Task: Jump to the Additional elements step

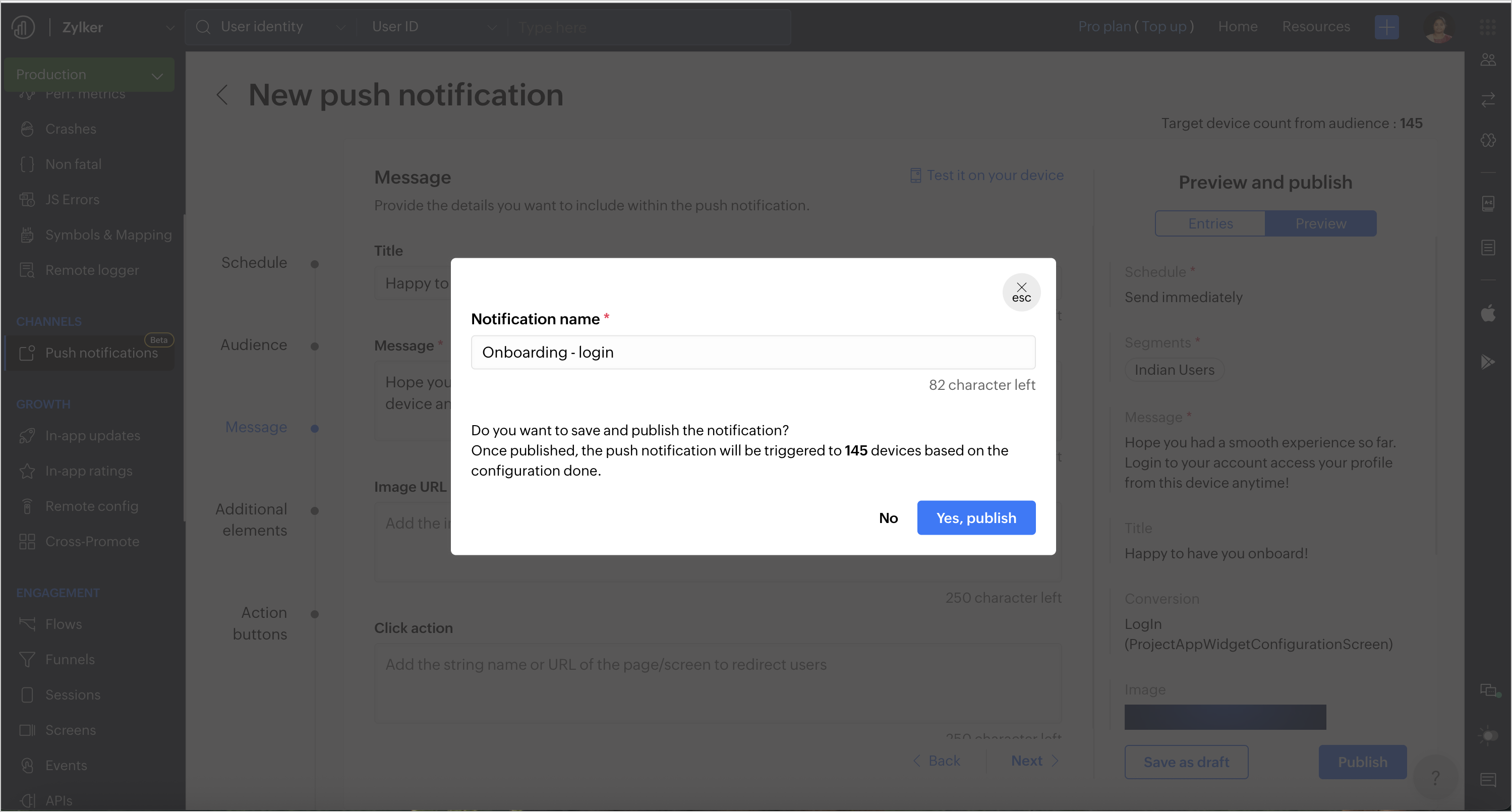Action: pos(251,519)
